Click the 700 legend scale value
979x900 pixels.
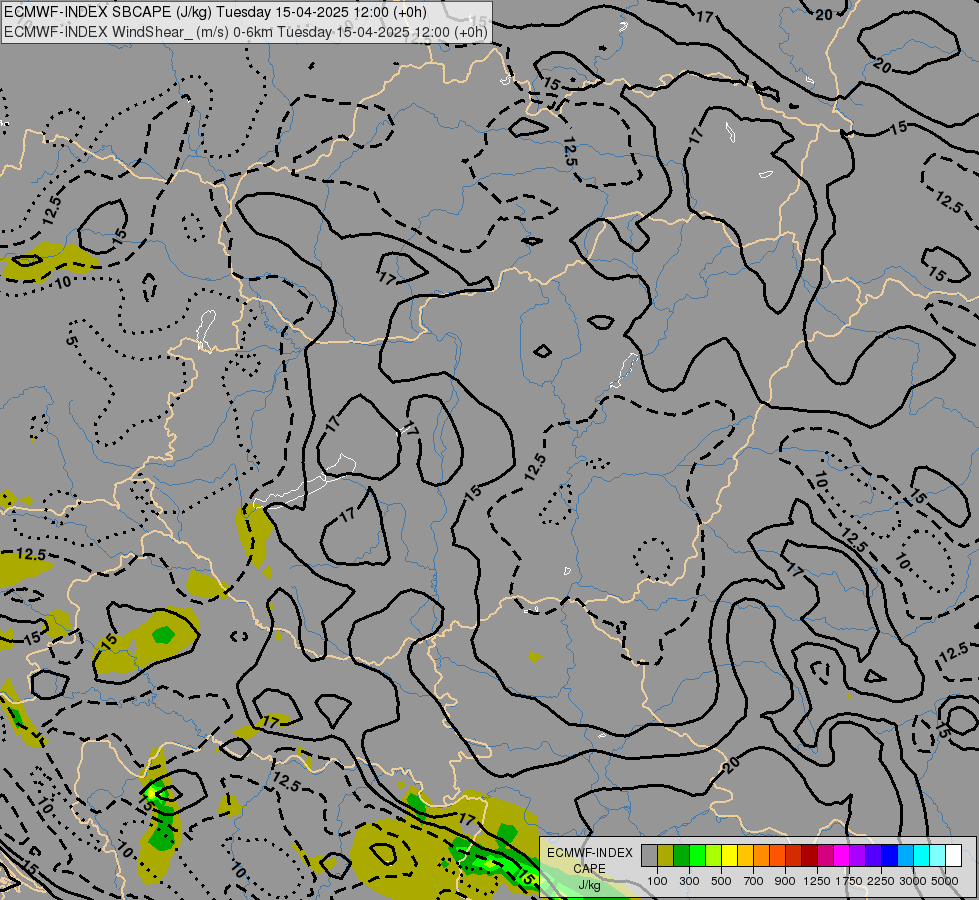click(x=754, y=881)
